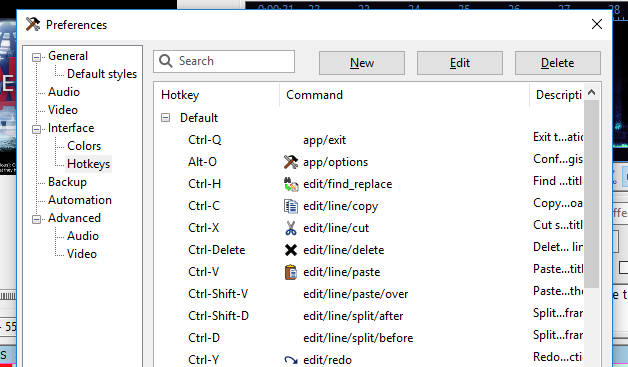Select the edit/line/cut command text
This screenshot has width=628, height=367.
coord(336,228)
